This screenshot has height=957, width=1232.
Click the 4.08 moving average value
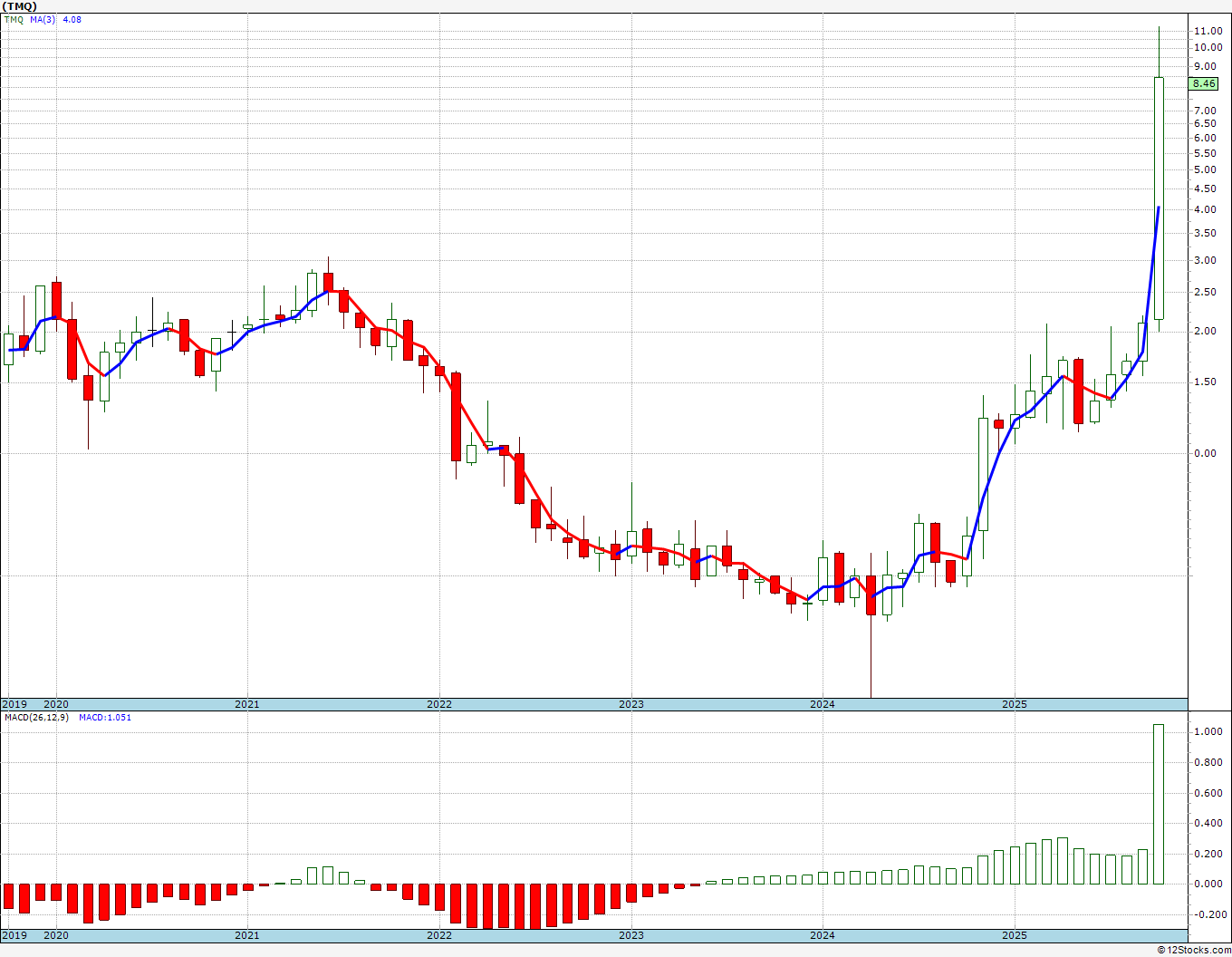tap(71, 19)
